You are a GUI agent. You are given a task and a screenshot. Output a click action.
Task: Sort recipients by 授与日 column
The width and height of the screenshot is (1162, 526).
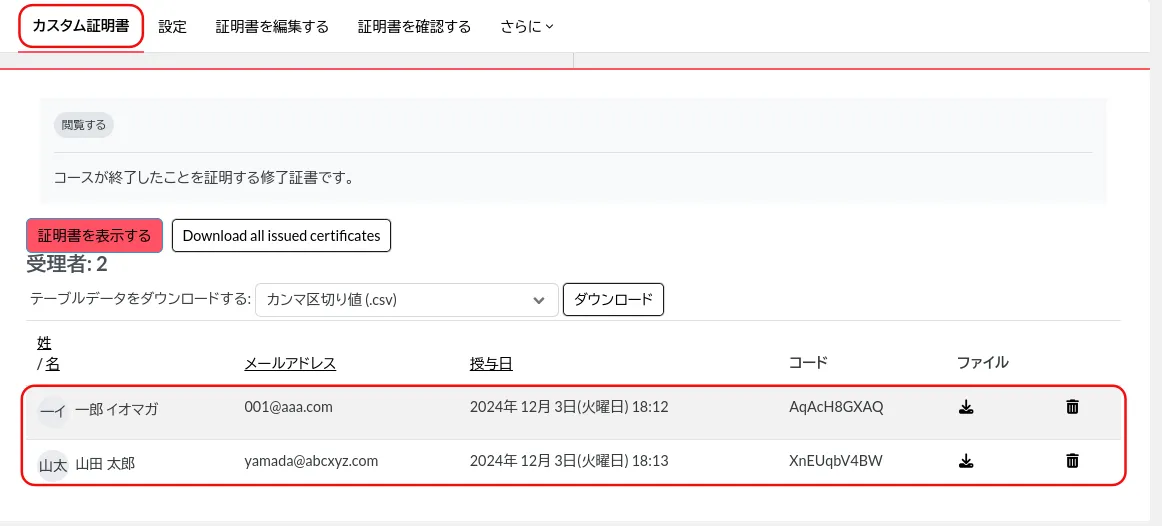click(x=491, y=363)
